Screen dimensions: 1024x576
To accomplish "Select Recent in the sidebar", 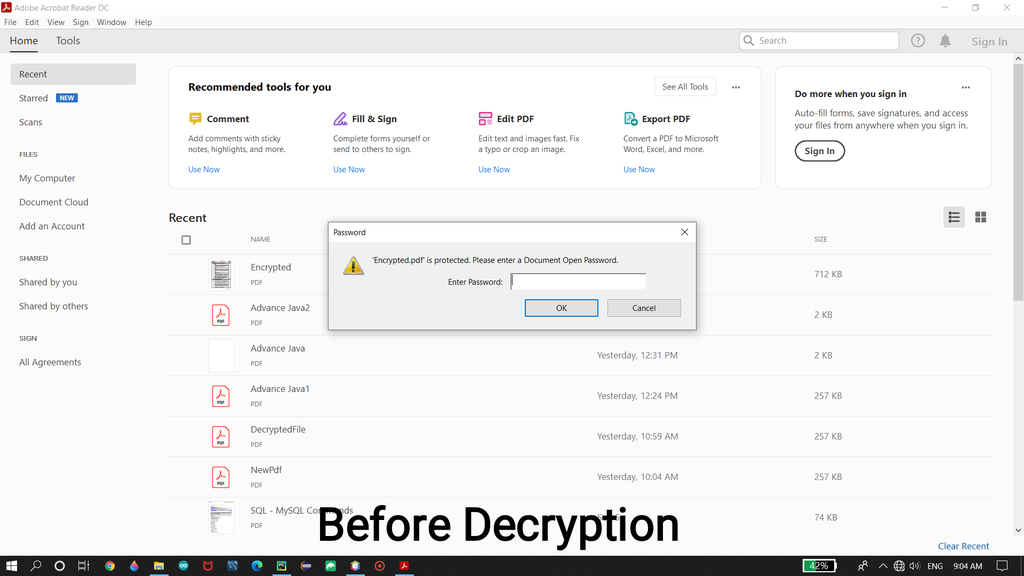I will (73, 74).
